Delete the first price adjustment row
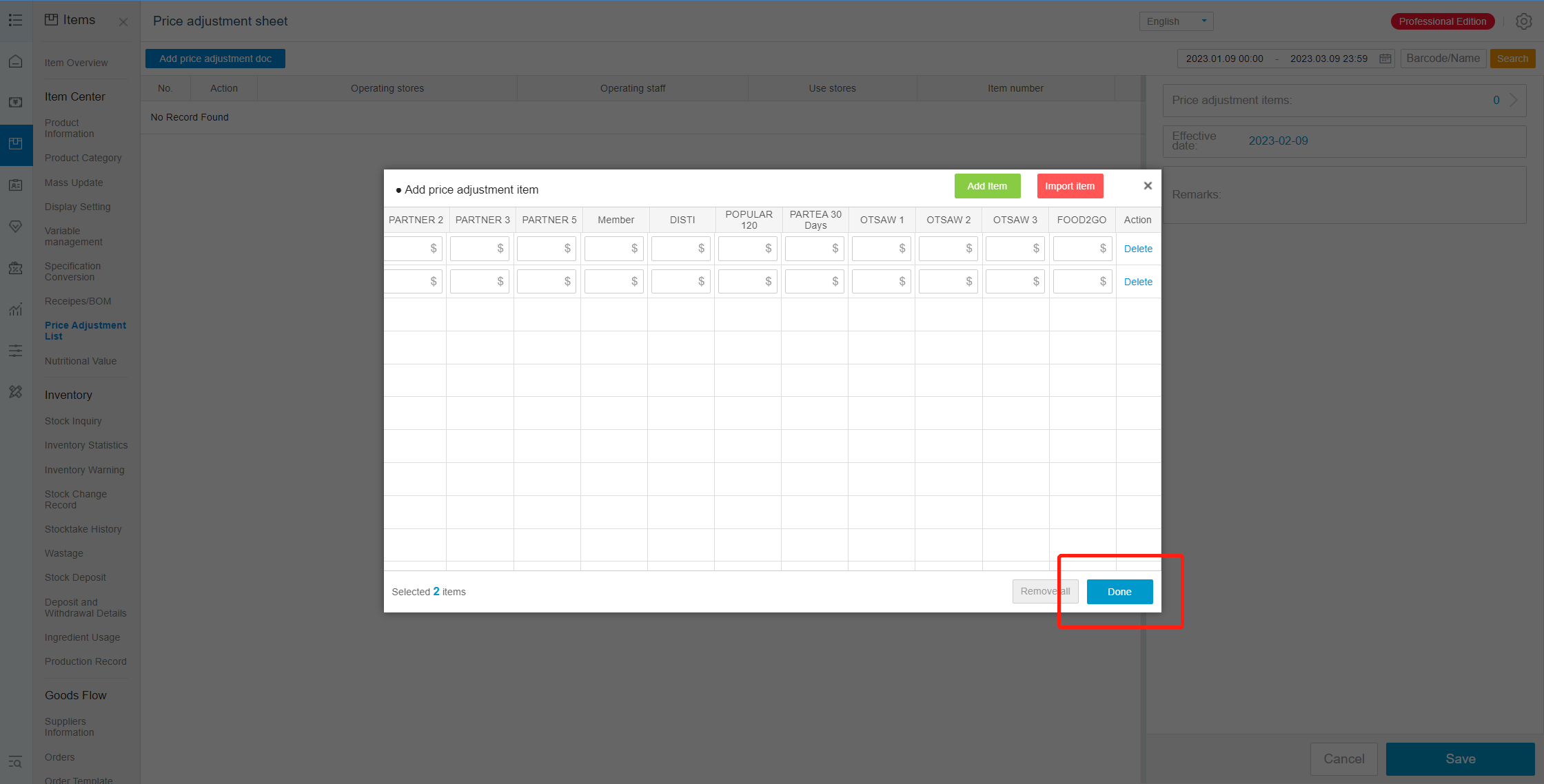1544x784 pixels. [1137, 249]
